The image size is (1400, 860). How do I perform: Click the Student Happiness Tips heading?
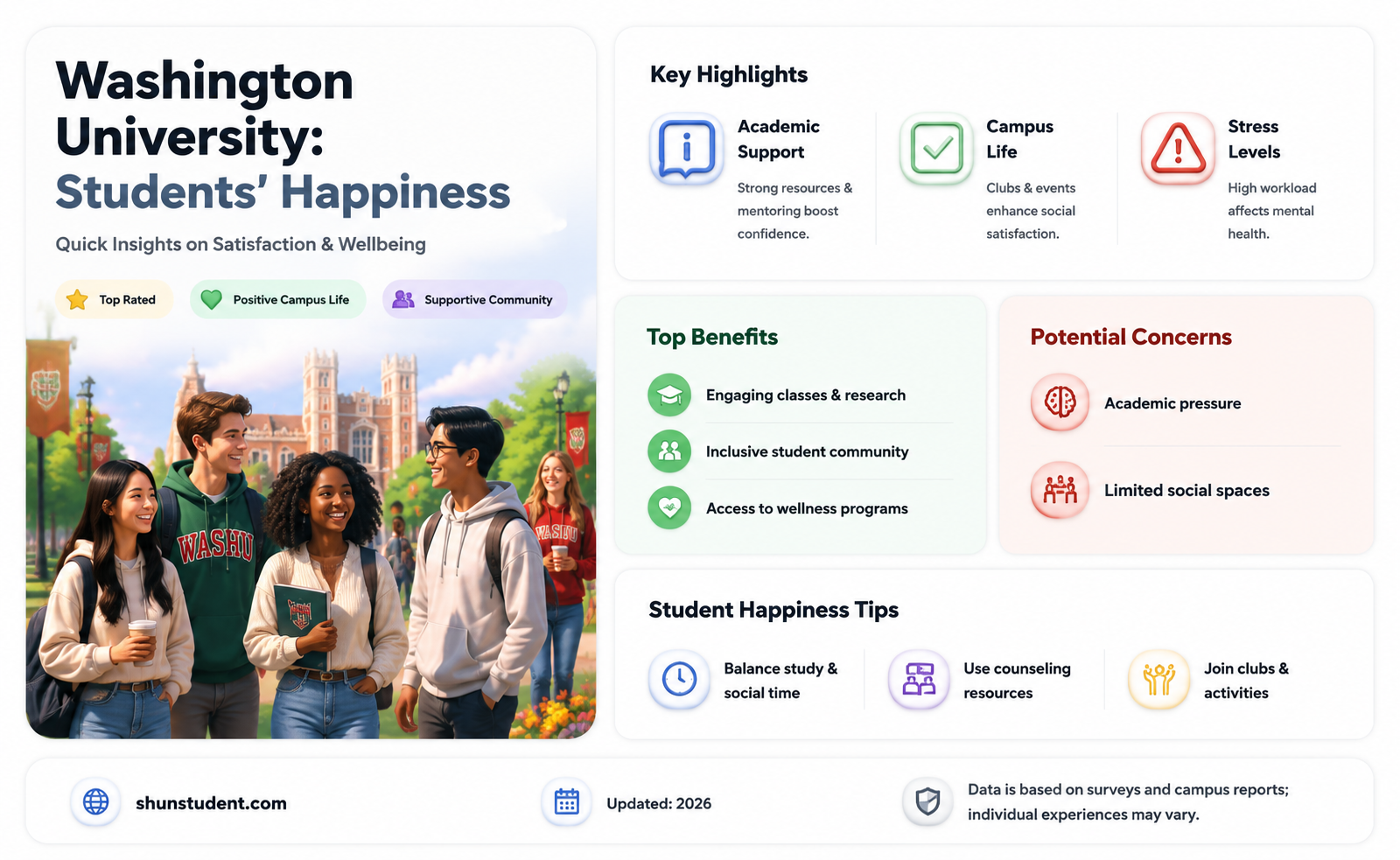[773, 610]
